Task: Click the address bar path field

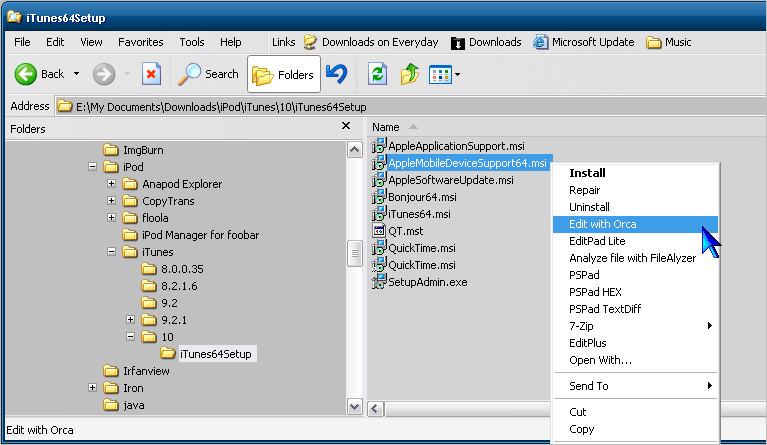Action: [410, 107]
